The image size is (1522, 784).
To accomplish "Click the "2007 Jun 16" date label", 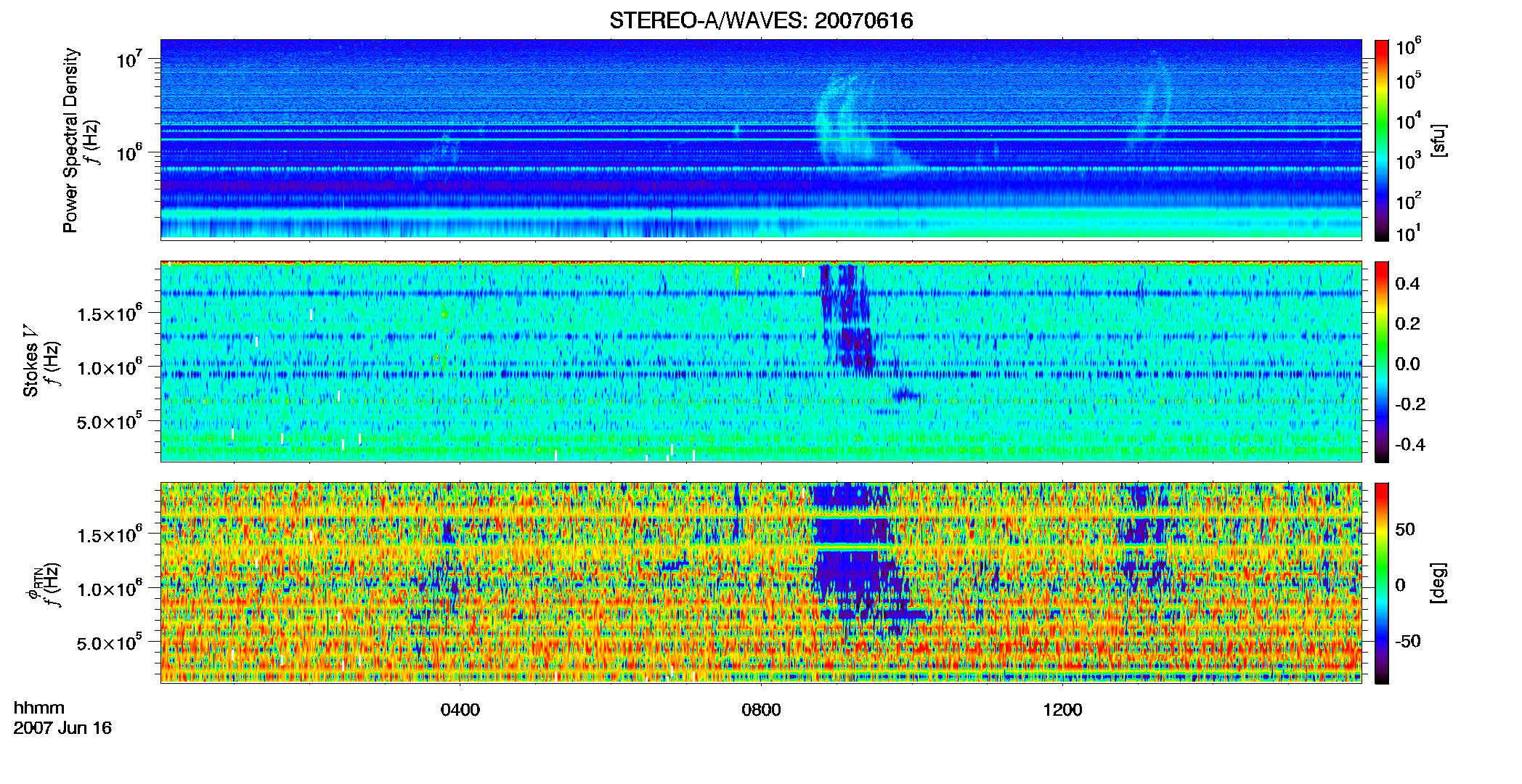I will (x=62, y=728).
